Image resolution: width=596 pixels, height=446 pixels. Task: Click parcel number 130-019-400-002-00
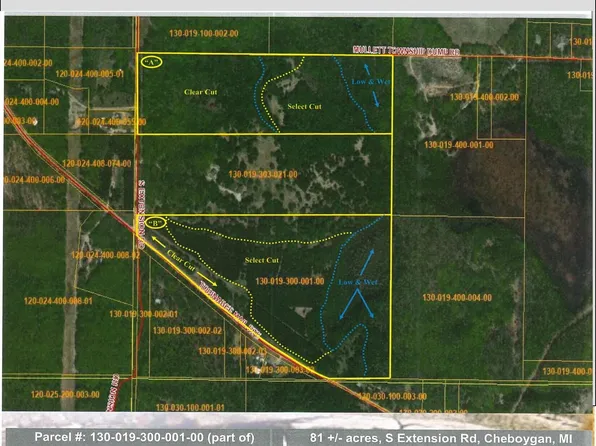(484, 97)
